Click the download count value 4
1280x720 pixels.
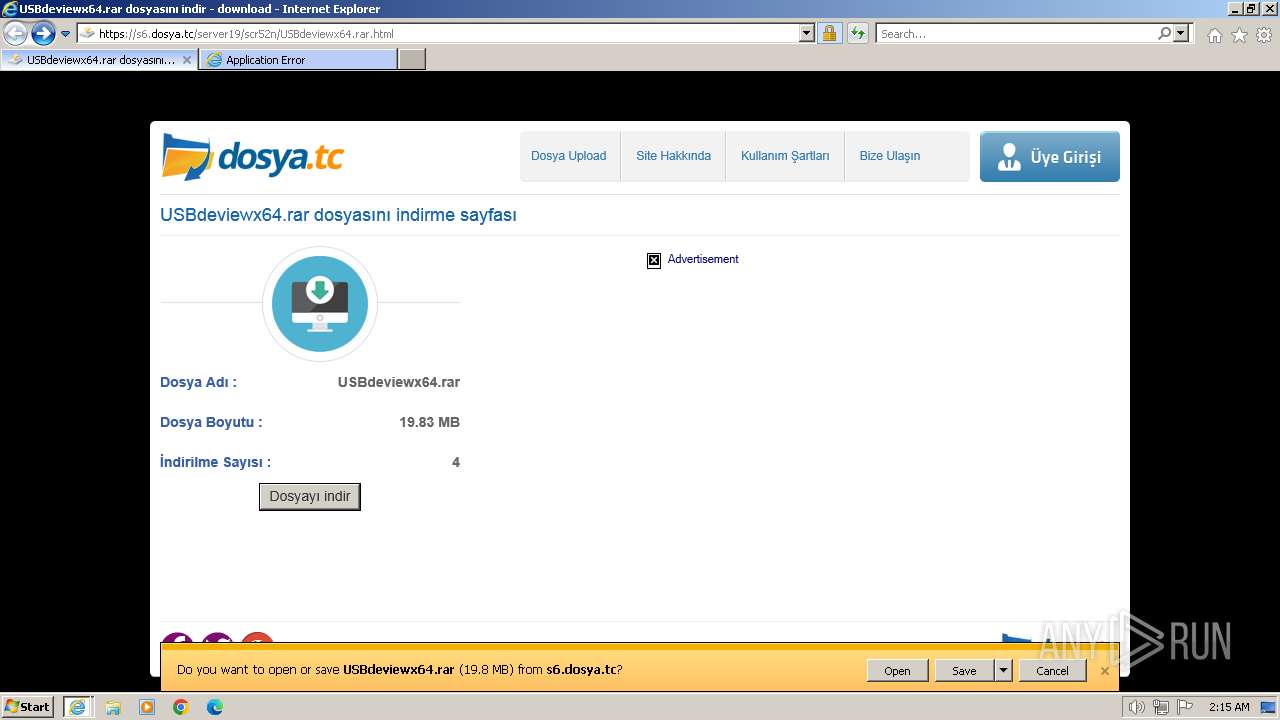tap(456, 462)
